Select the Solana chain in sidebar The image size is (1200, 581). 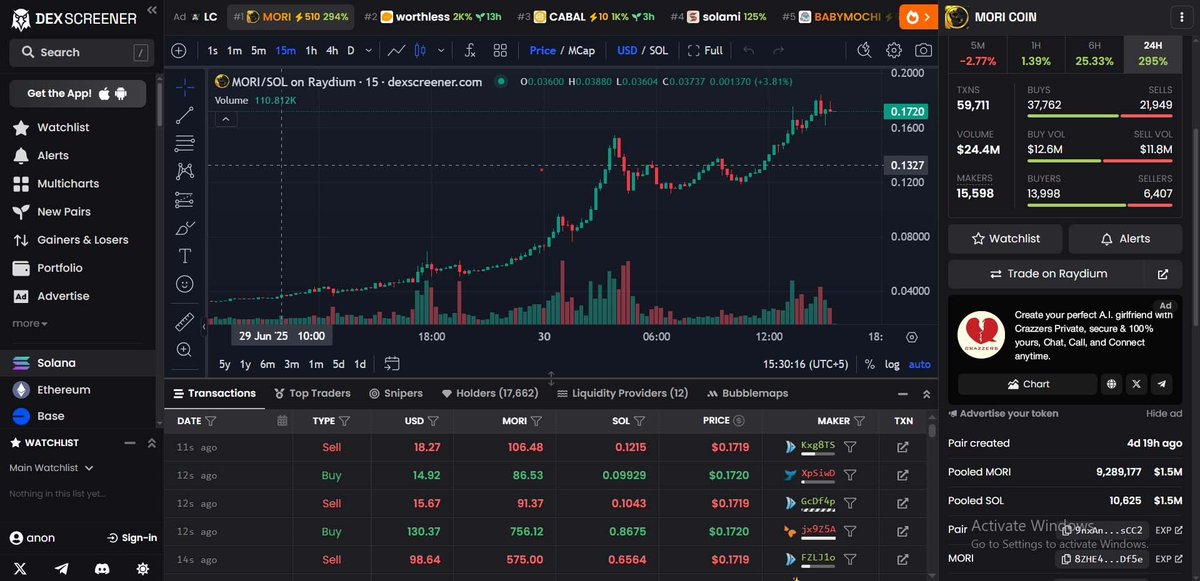(x=56, y=363)
